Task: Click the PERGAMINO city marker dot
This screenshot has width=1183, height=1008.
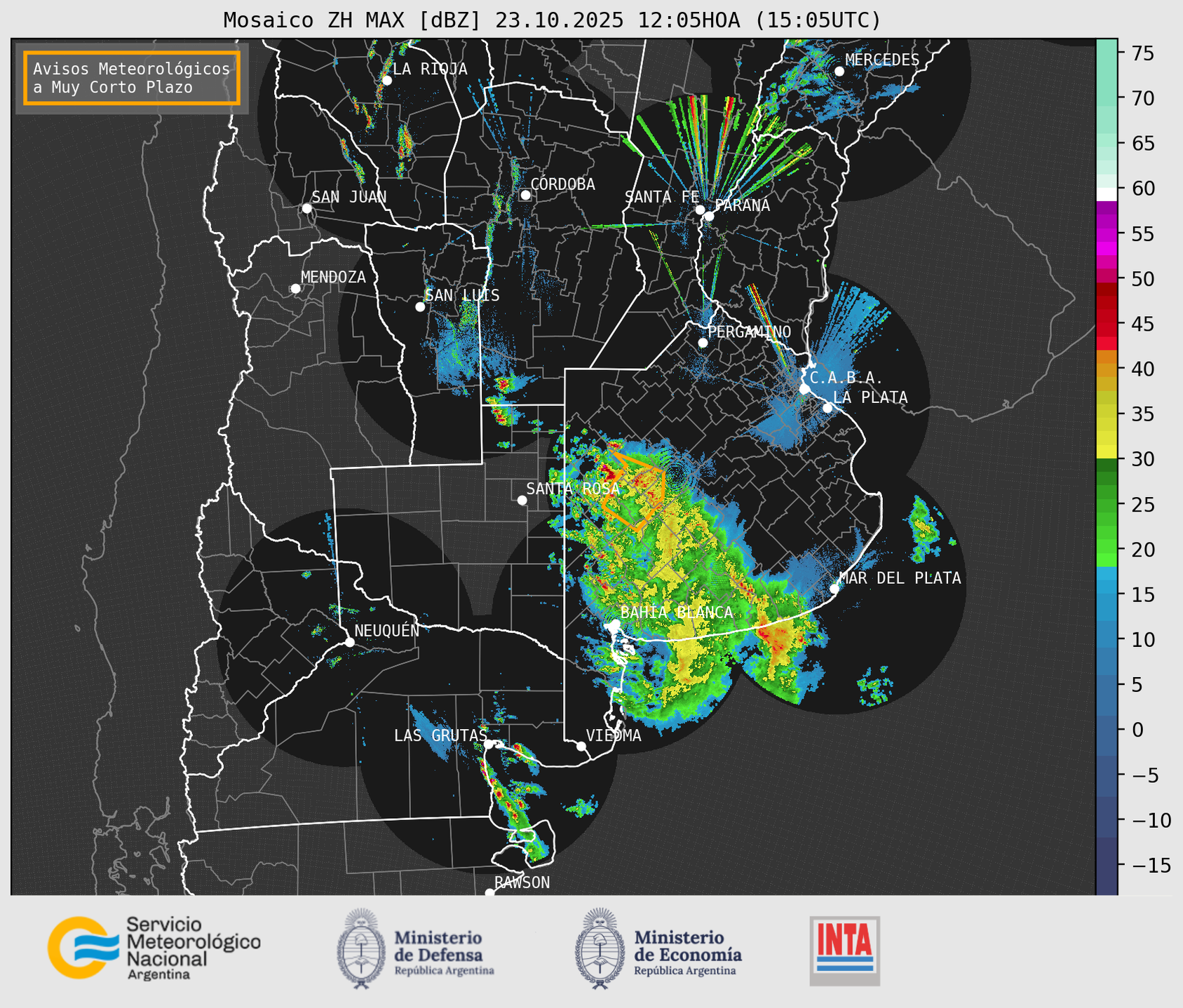Action: [x=703, y=343]
